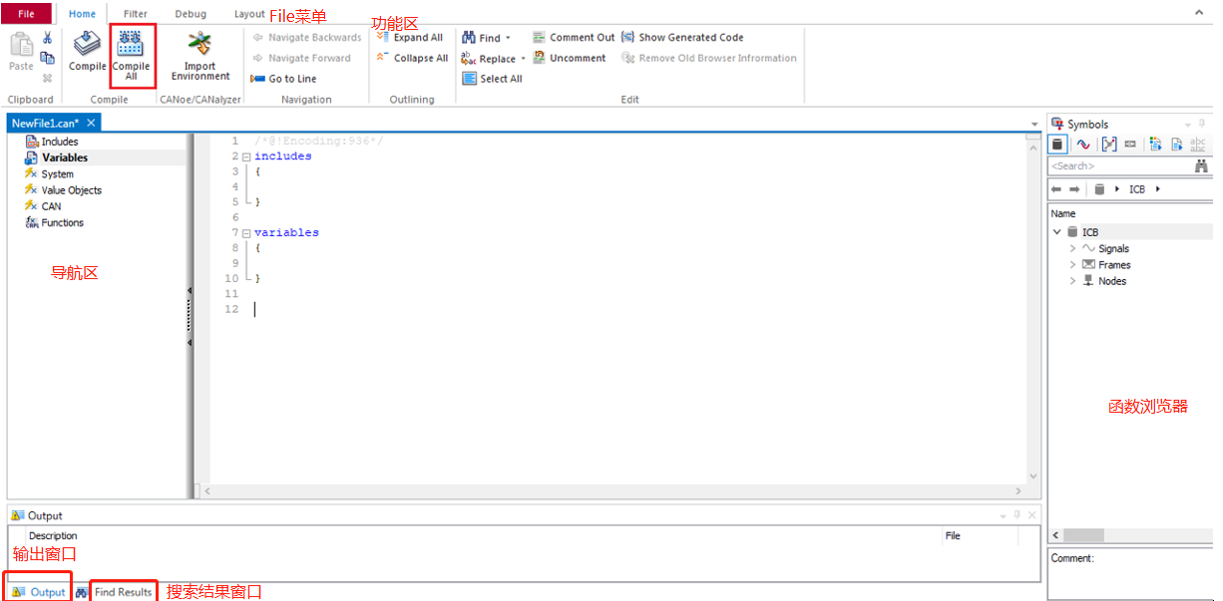Expand the Frames node
The width and height of the screenshot is (1223, 601).
click(x=1073, y=265)
